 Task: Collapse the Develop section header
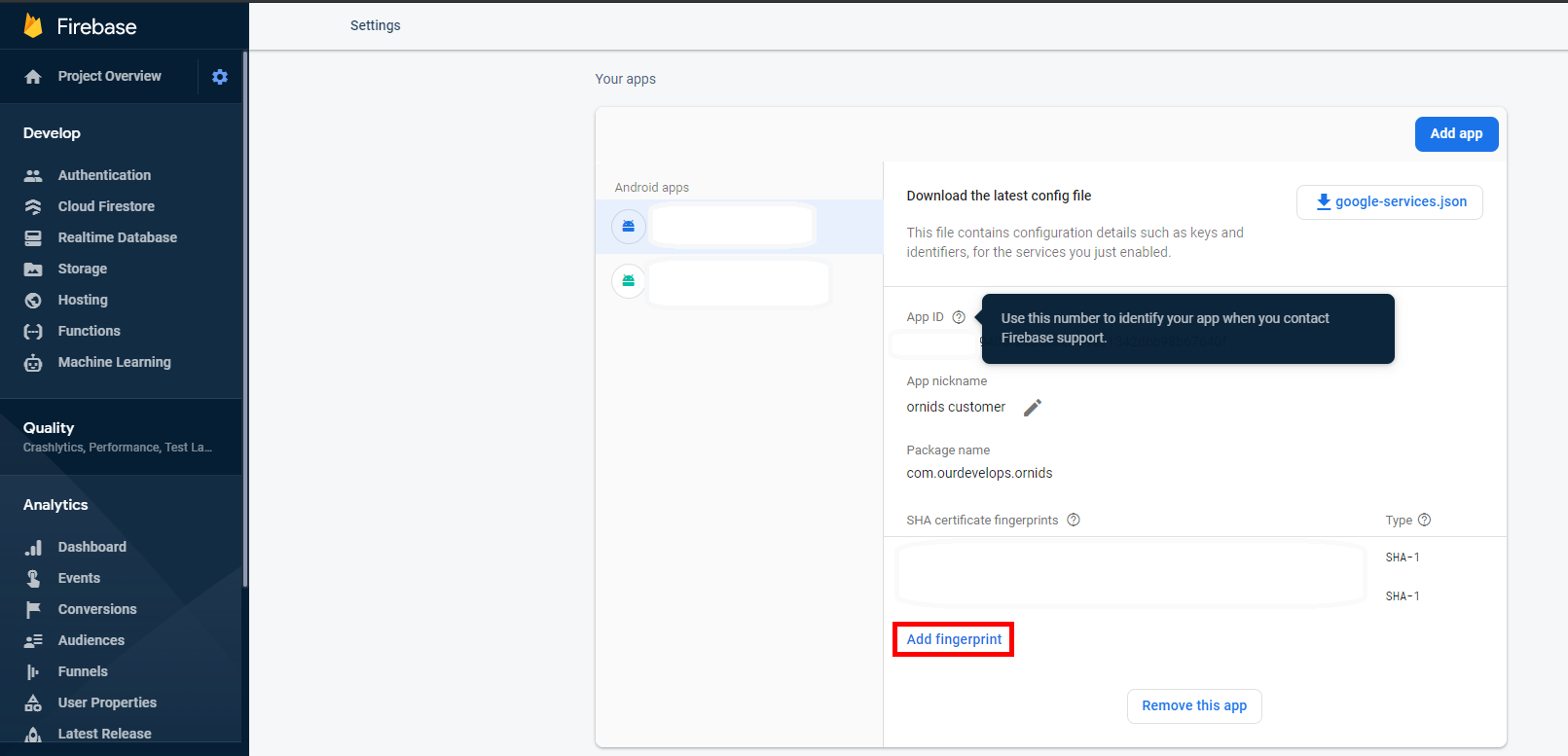pyautogui.click(x=52, y=133)
